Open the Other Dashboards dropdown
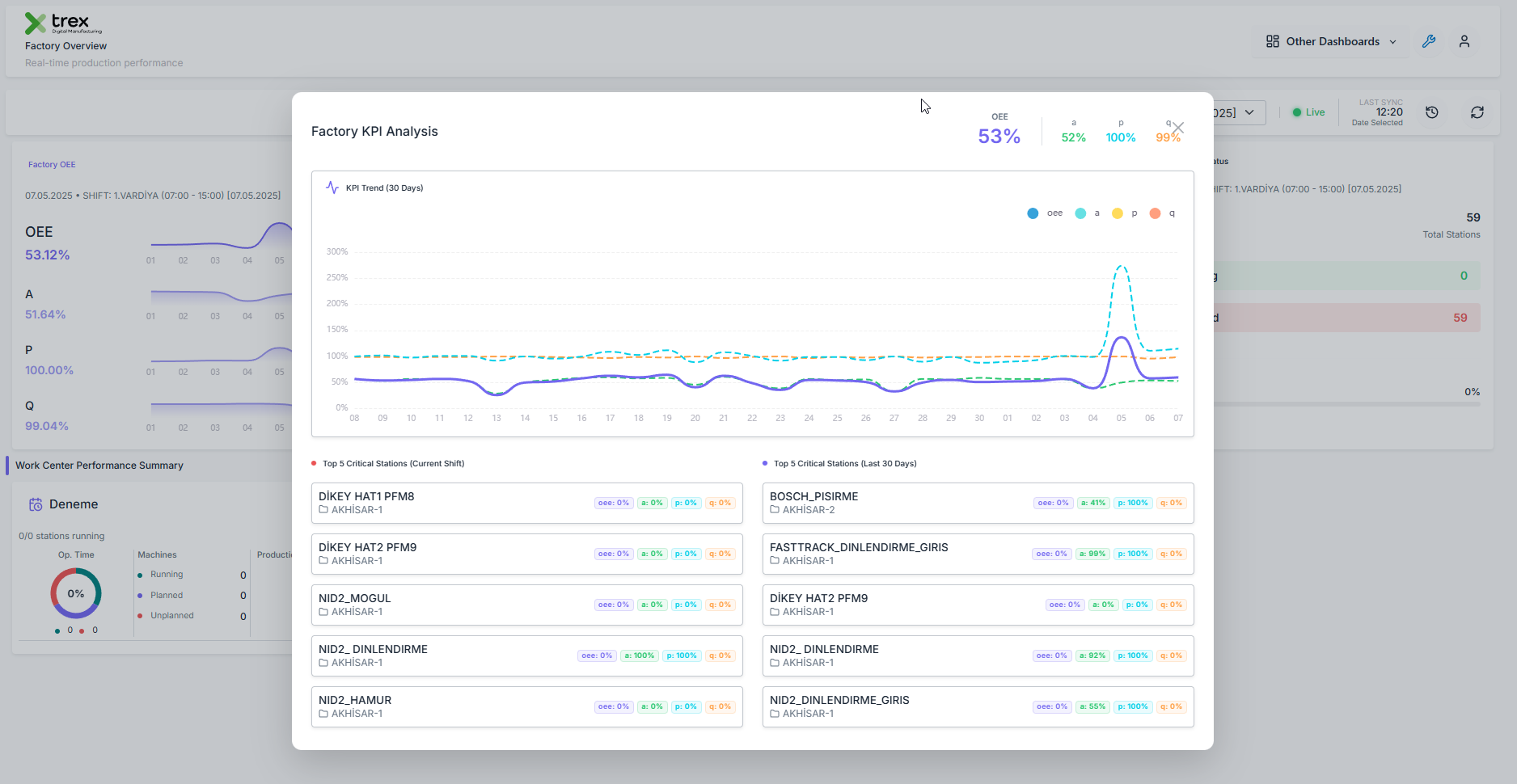This screenshot has height=784, width=1517. 1331,41
